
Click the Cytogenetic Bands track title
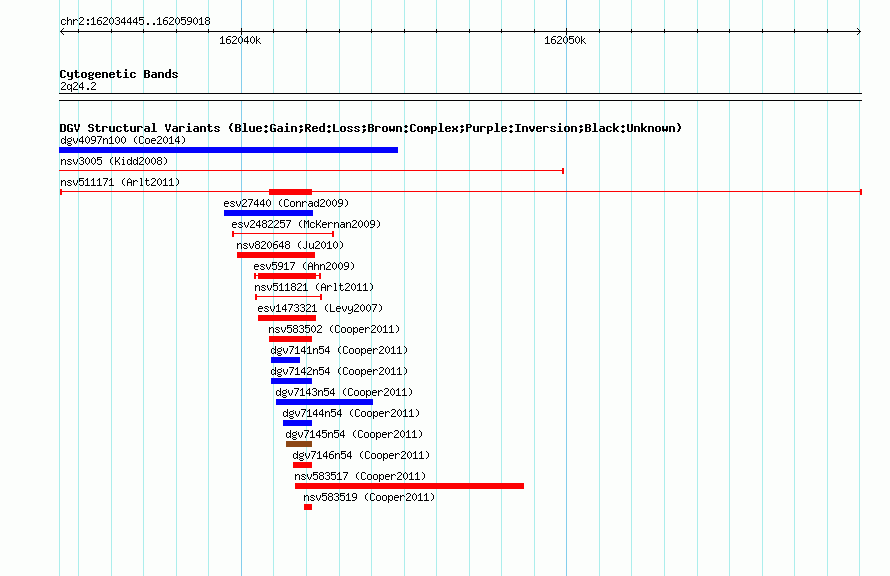pos(119,74)
